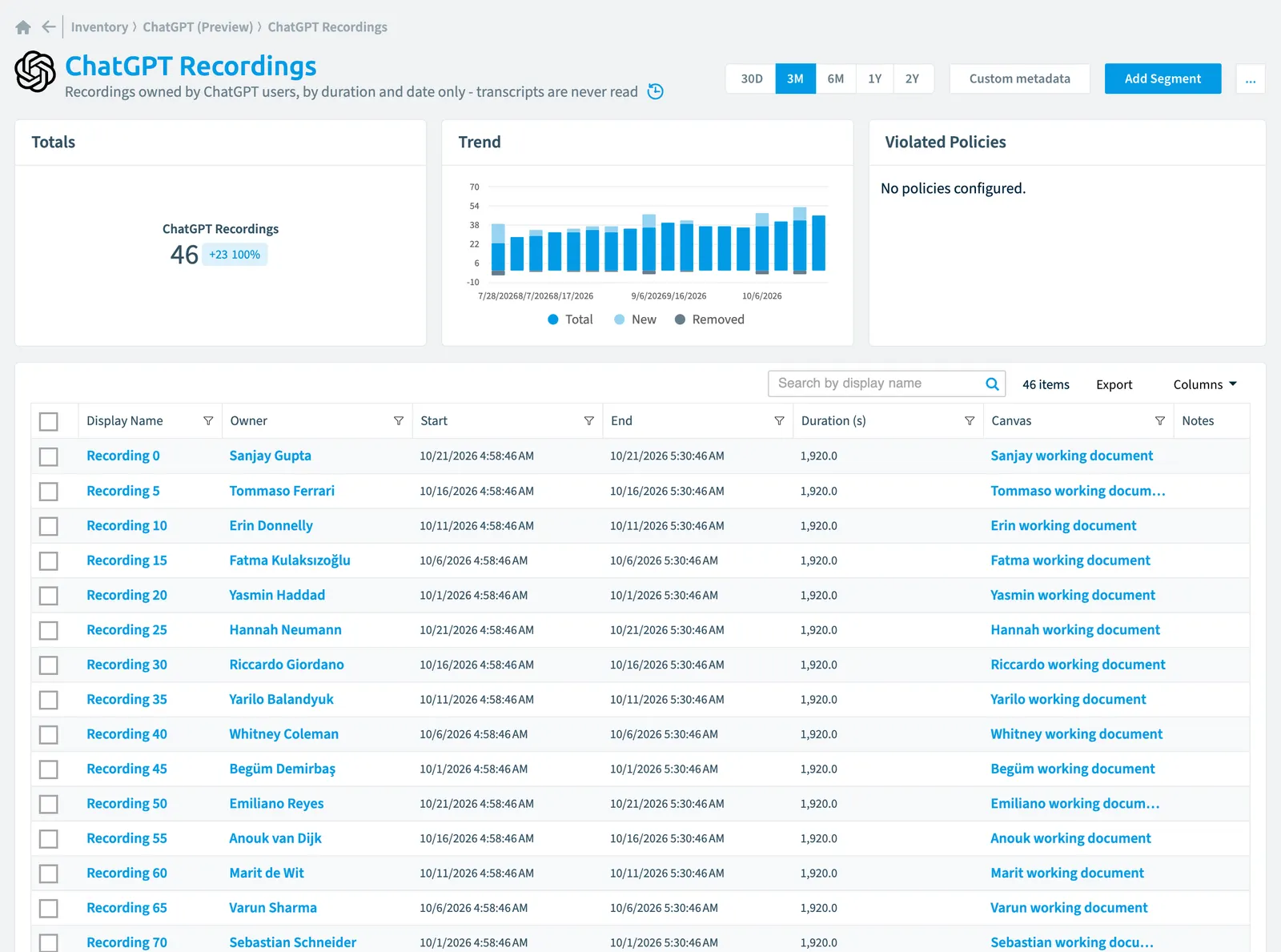Go to the home icon
The image size is (1281, 952).
(x=23, y=27)
